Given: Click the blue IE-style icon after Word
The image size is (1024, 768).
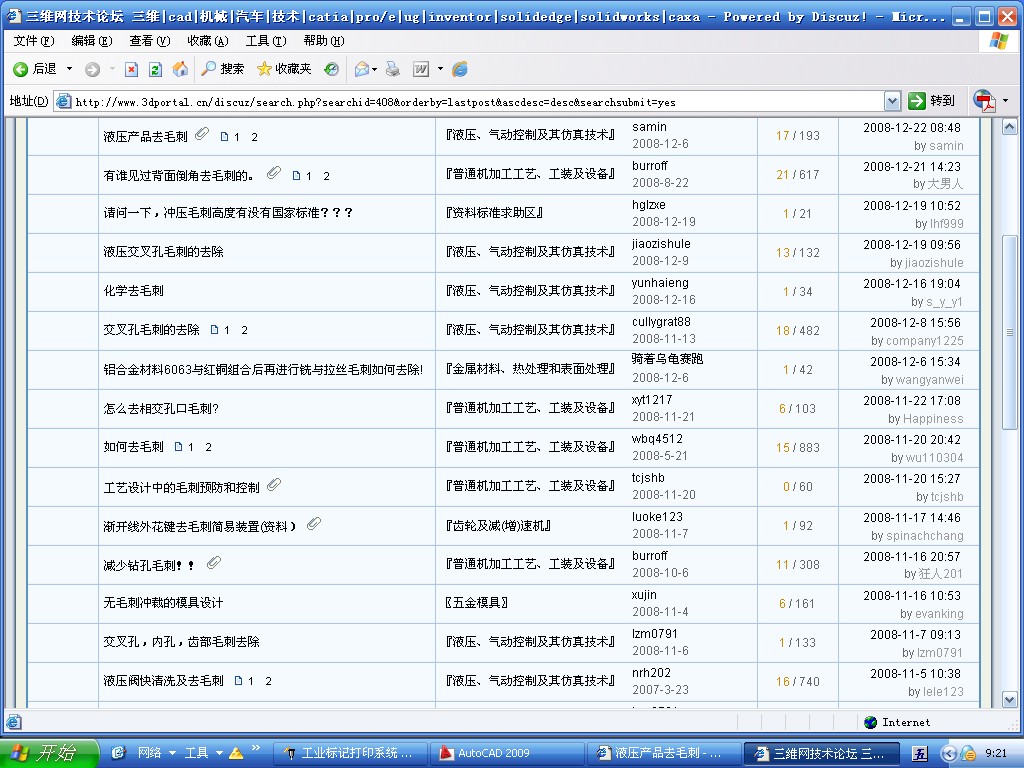Looking at the screenshot, I should click(460, 69).
